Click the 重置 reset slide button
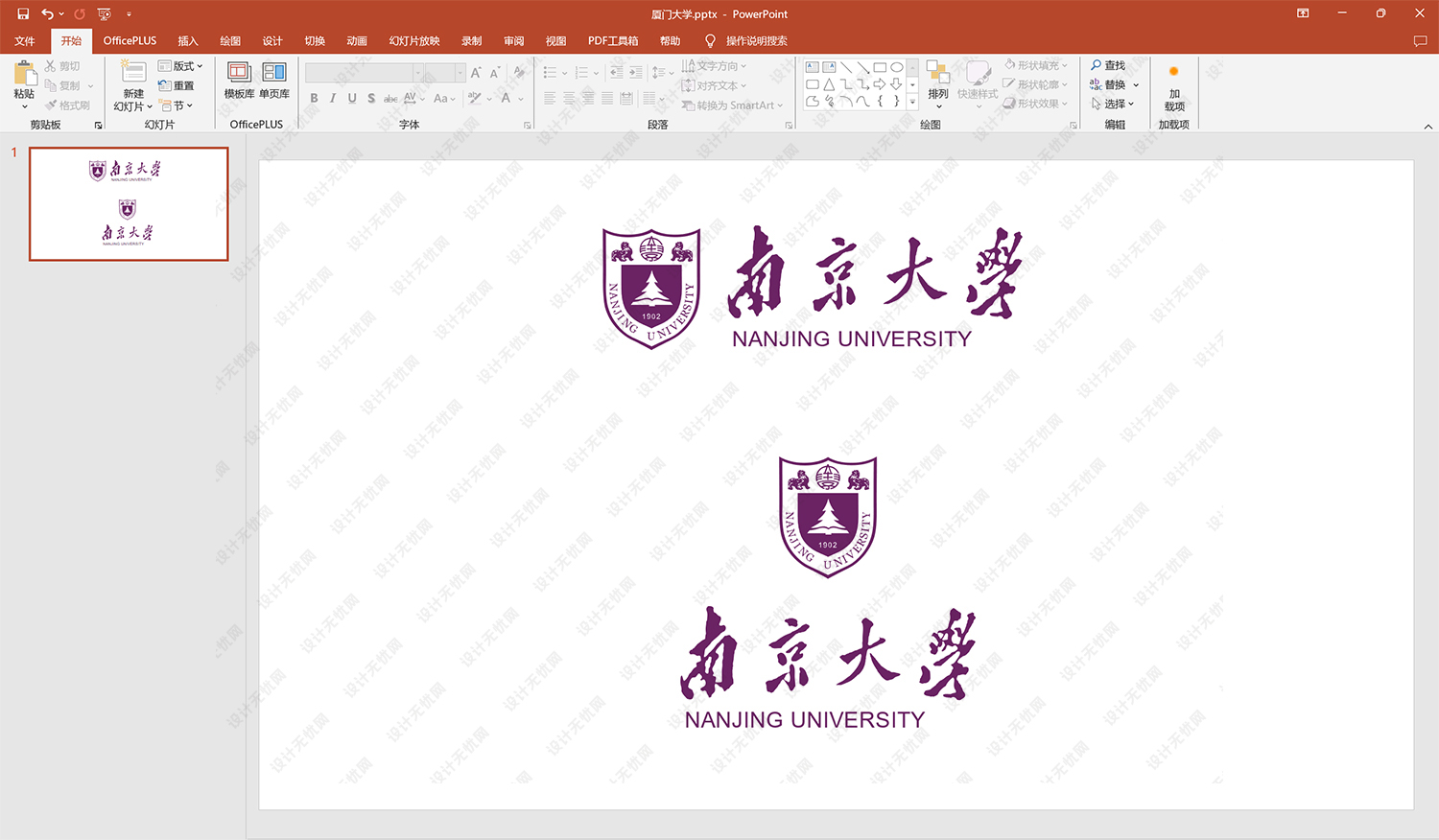The height and width of the screenshot is (840, 1439). pyautogui.click(x=177, y=85)
